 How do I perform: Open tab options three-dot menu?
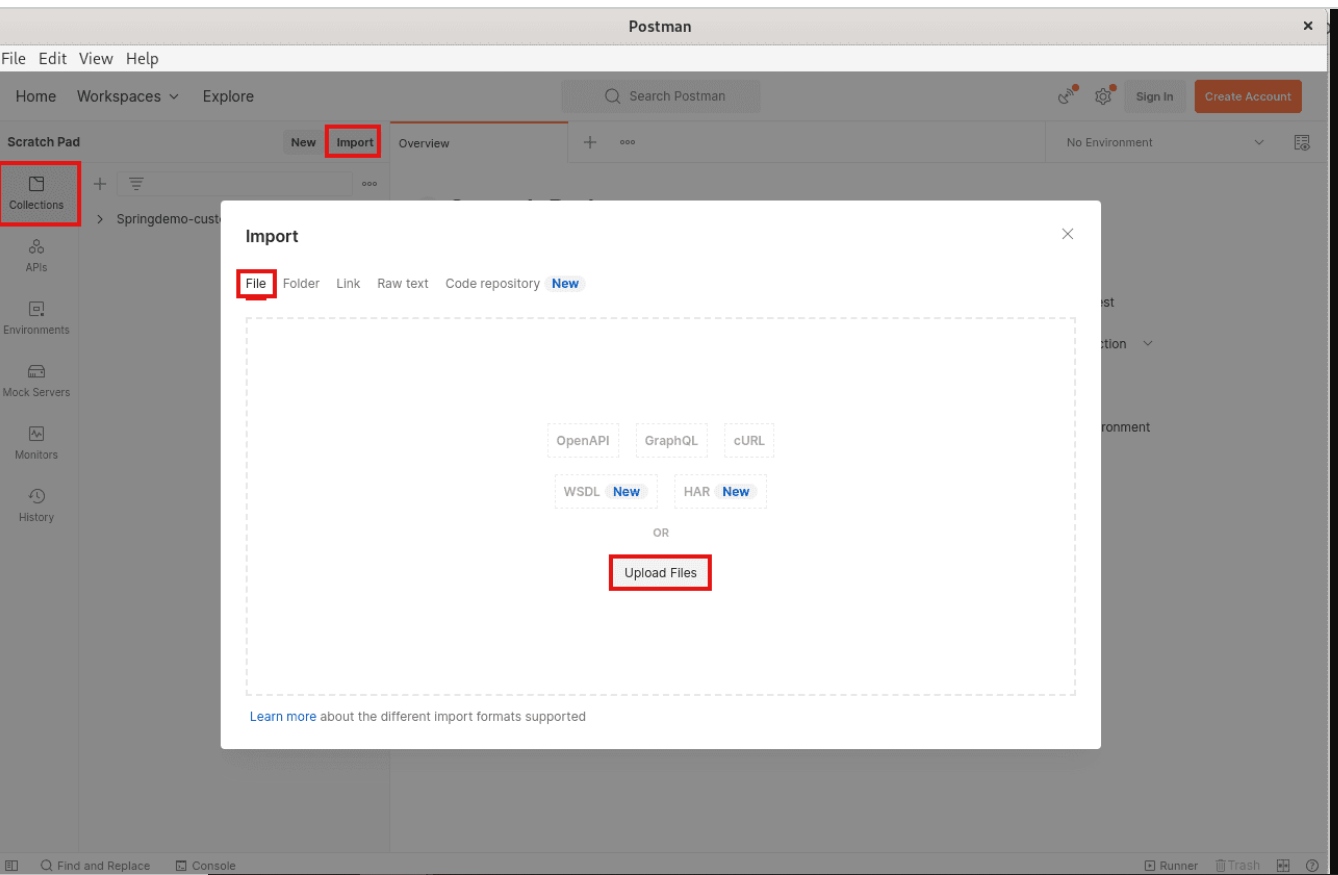(627, 143)
